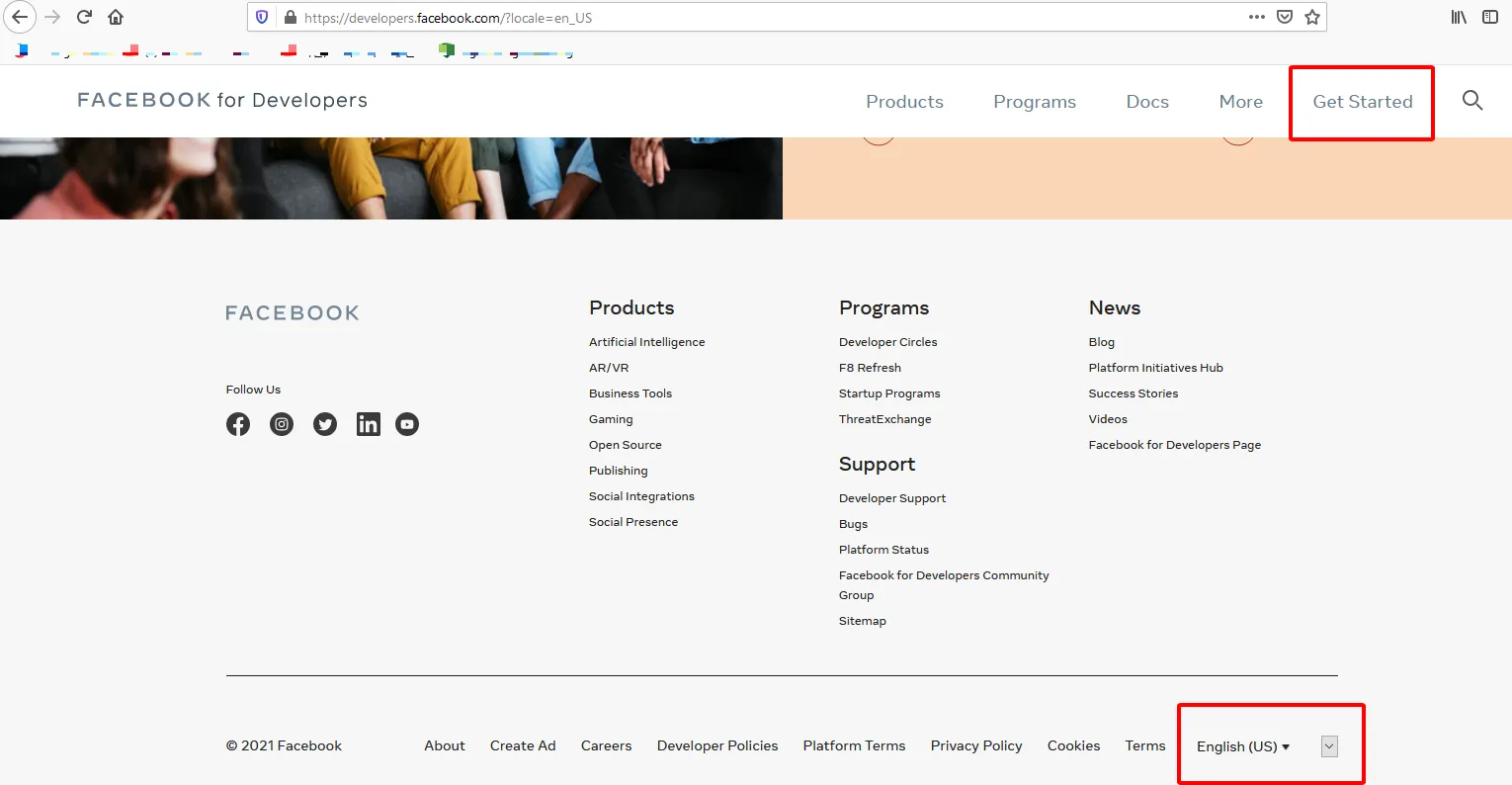The height and width of the screenshot is (785, 1512).
Task: Click the Save to Pocket icon
Action: tap(1285, 17)
